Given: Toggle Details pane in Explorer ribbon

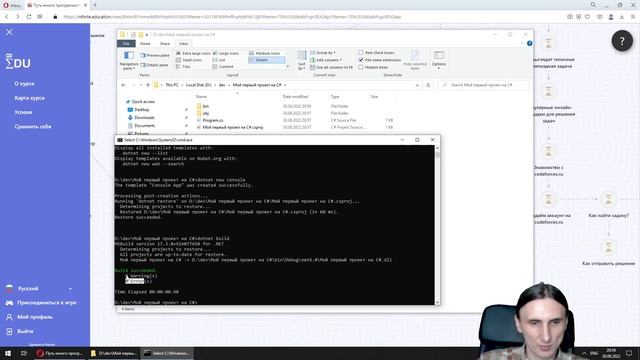Looking at the screenshot, I should point(154,65).
